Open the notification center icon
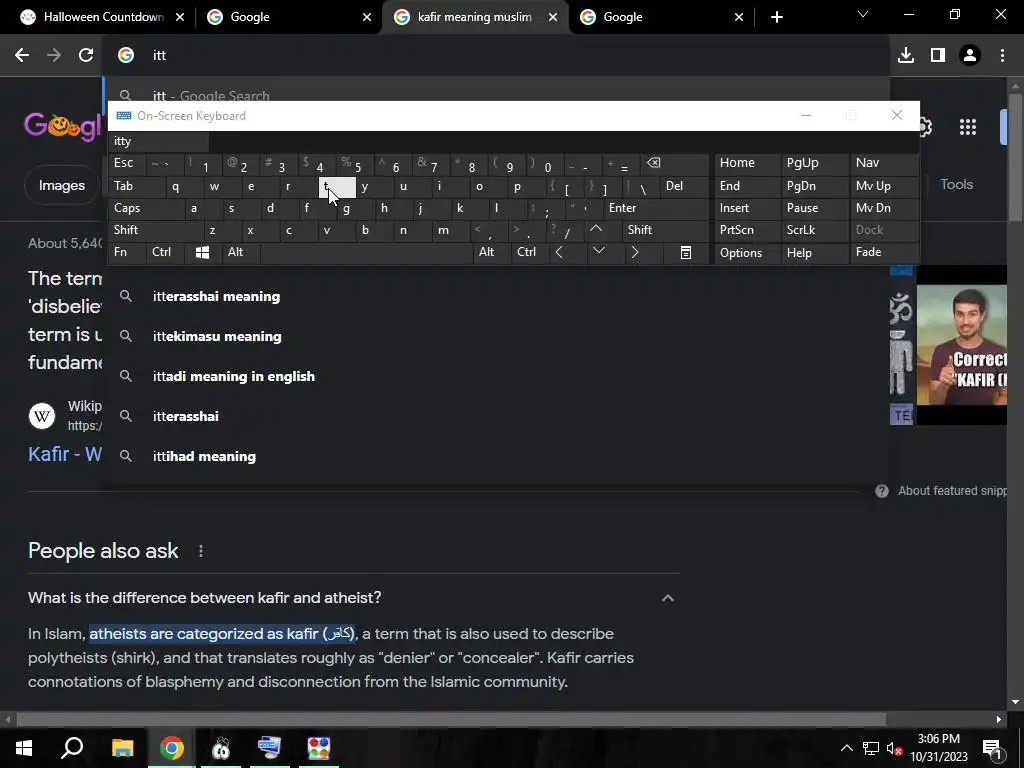This screenshot has height=768, width=1024. (x=992, y=748)
